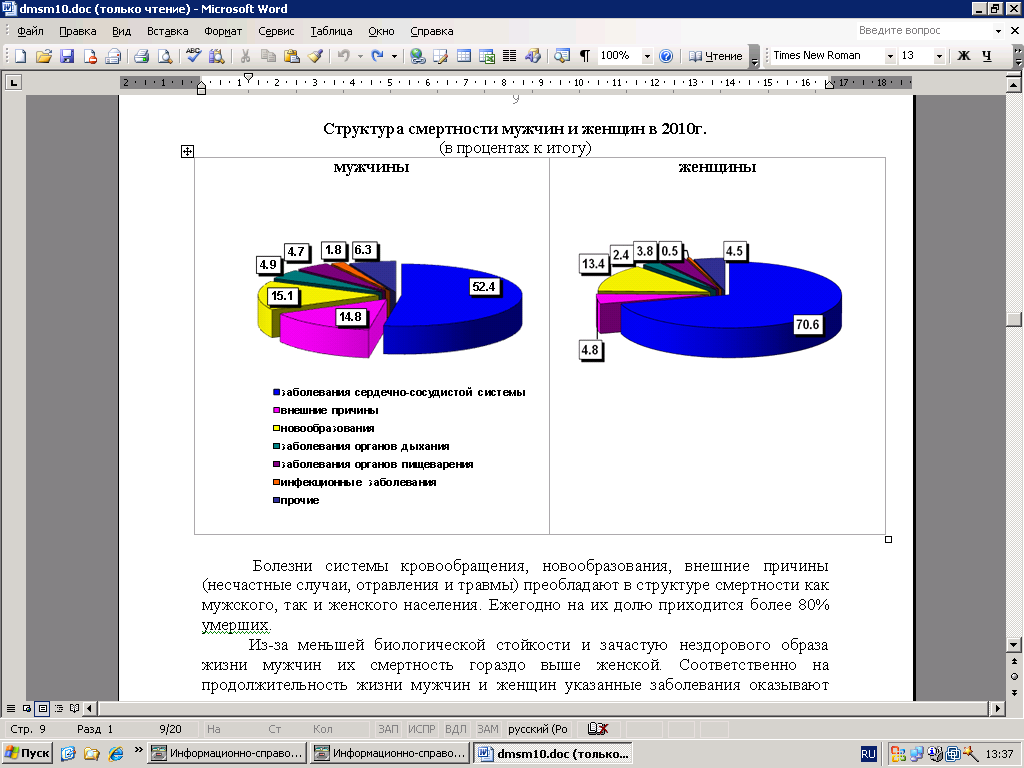The height and width of the screenshot is (768, 1024).
Task: Toggle the Drawing toolbar icon
Action: coord(533,56)
